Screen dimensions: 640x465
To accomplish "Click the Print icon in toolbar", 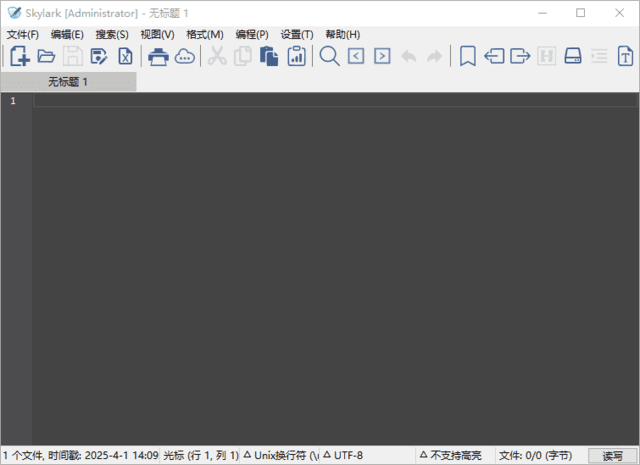I will tap(158, 57).
